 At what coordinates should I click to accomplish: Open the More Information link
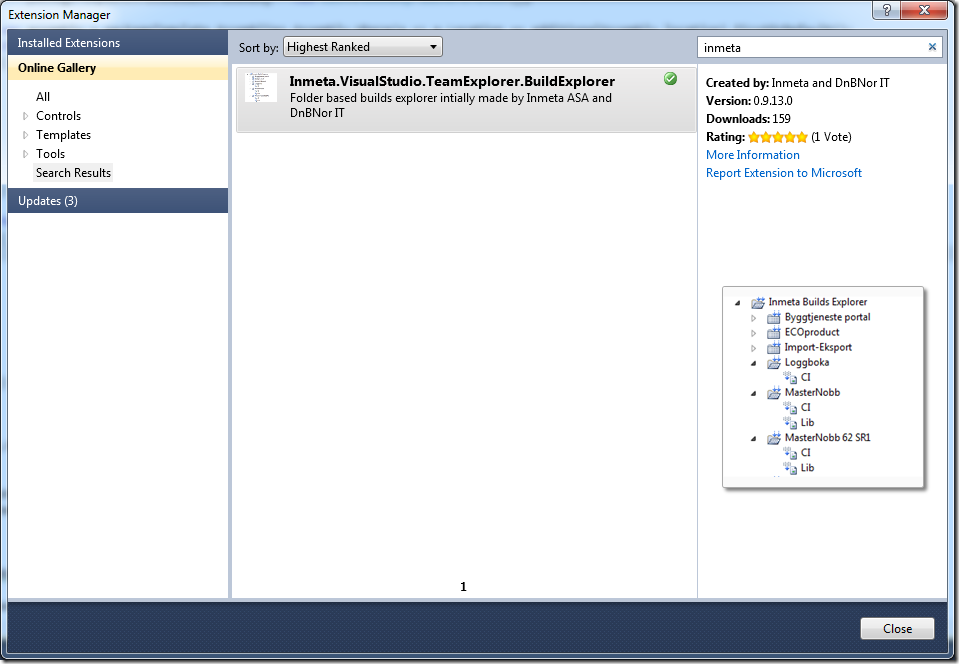(x=753, y=155)
